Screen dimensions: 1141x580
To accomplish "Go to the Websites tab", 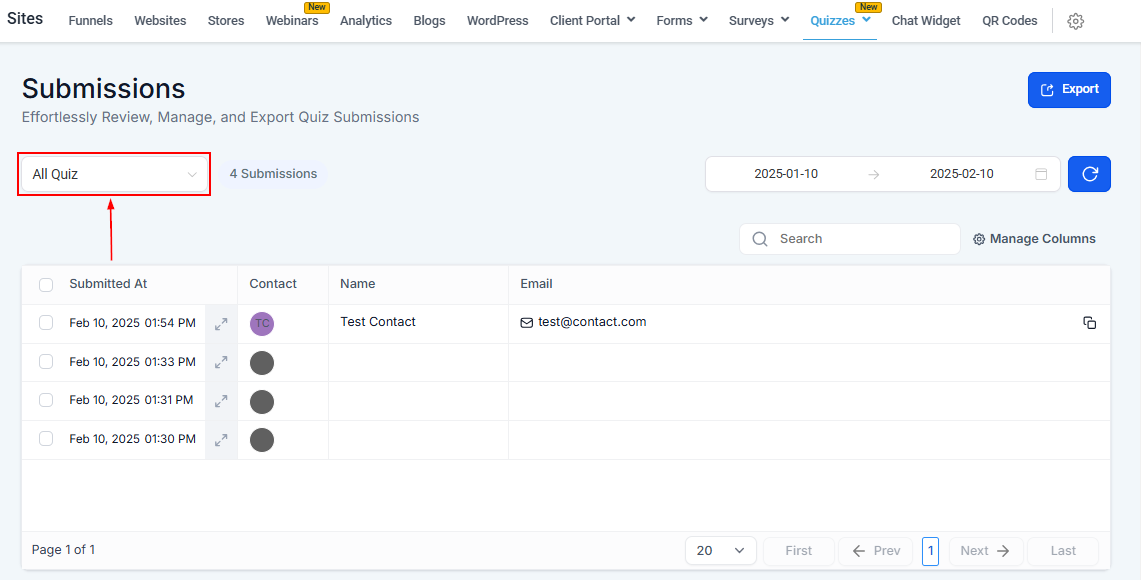I will (x=160, y=20).
